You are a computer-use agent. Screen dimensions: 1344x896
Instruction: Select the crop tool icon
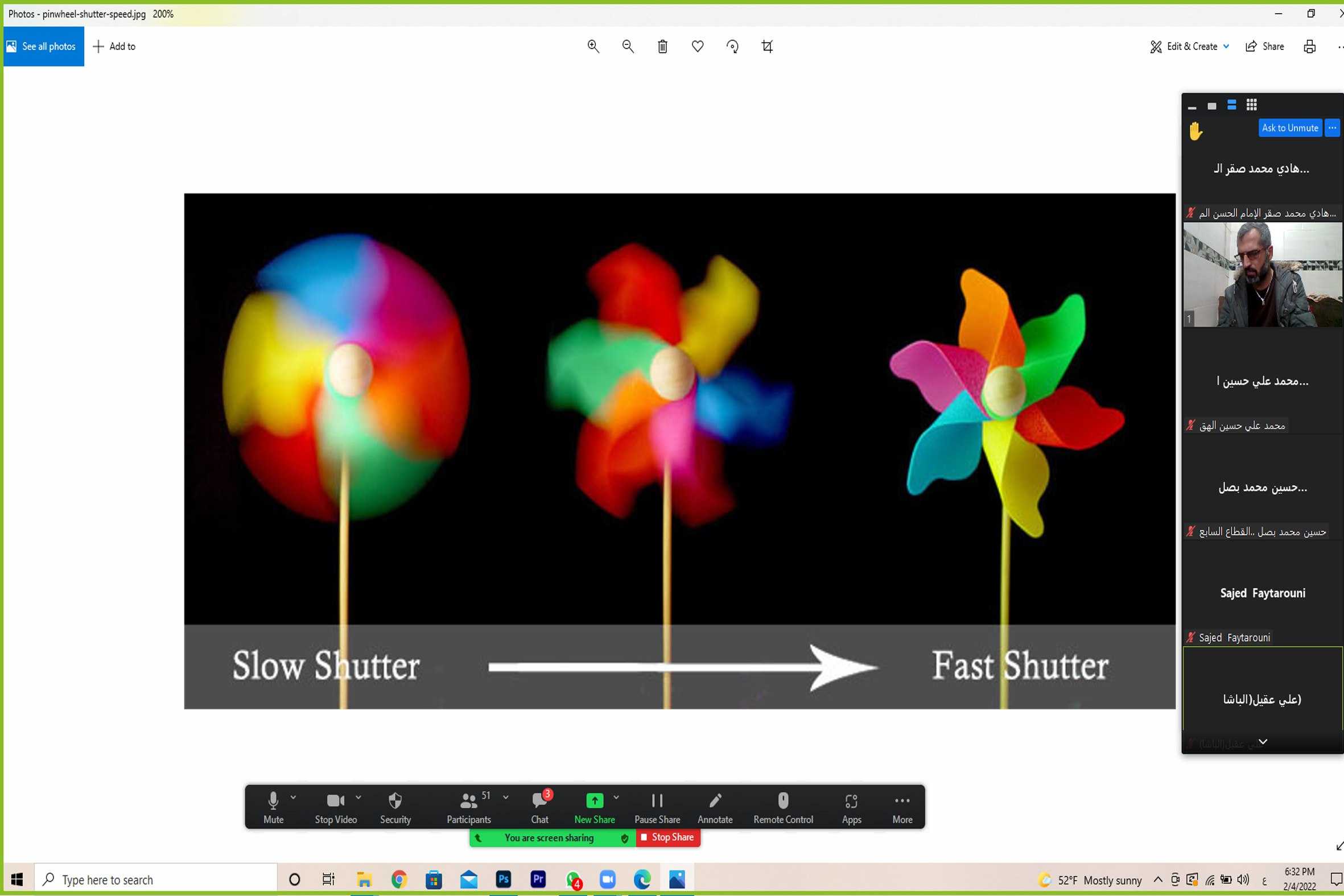(767, 46)
